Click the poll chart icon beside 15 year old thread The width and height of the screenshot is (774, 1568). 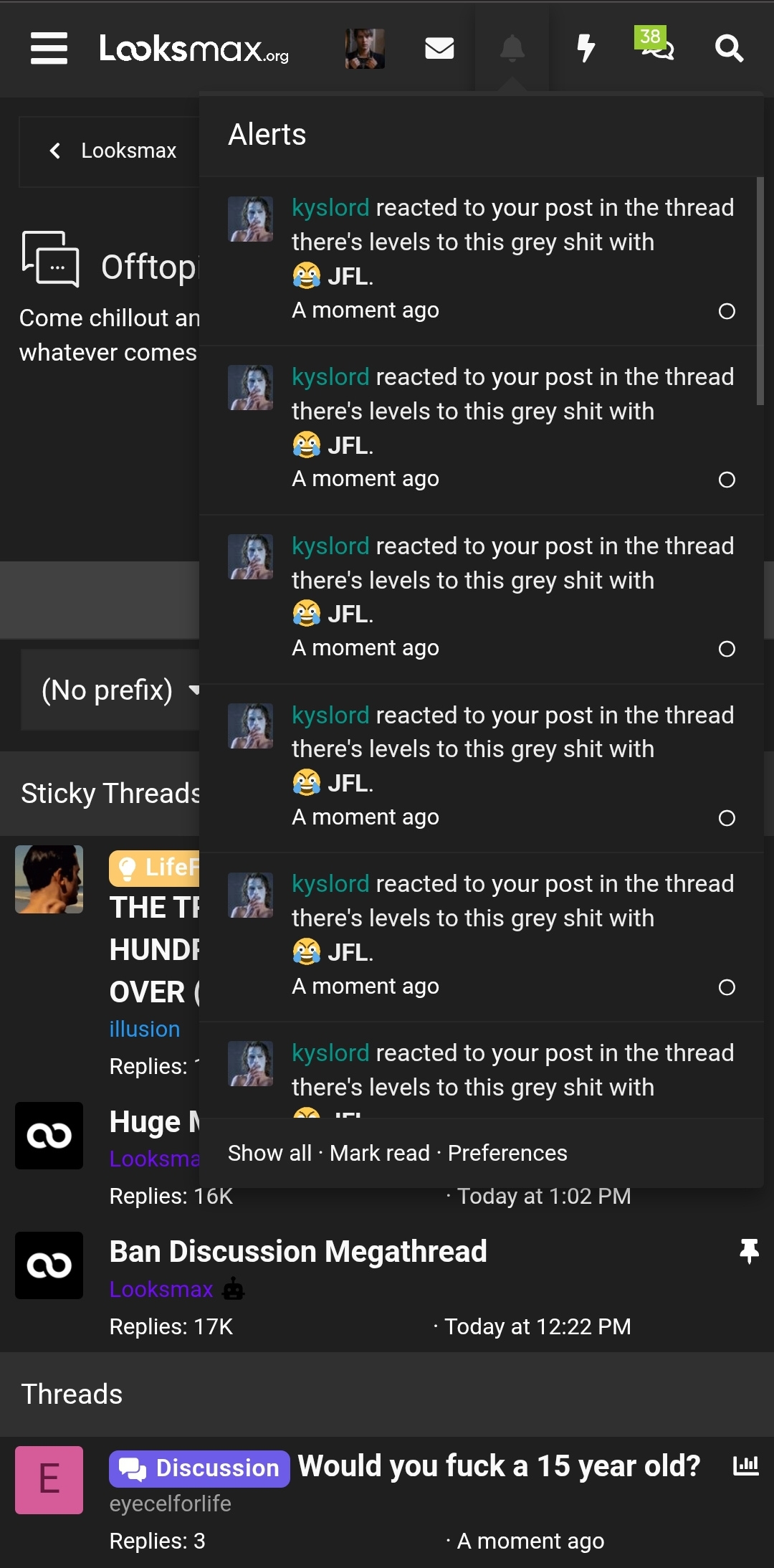(745, 1465)
